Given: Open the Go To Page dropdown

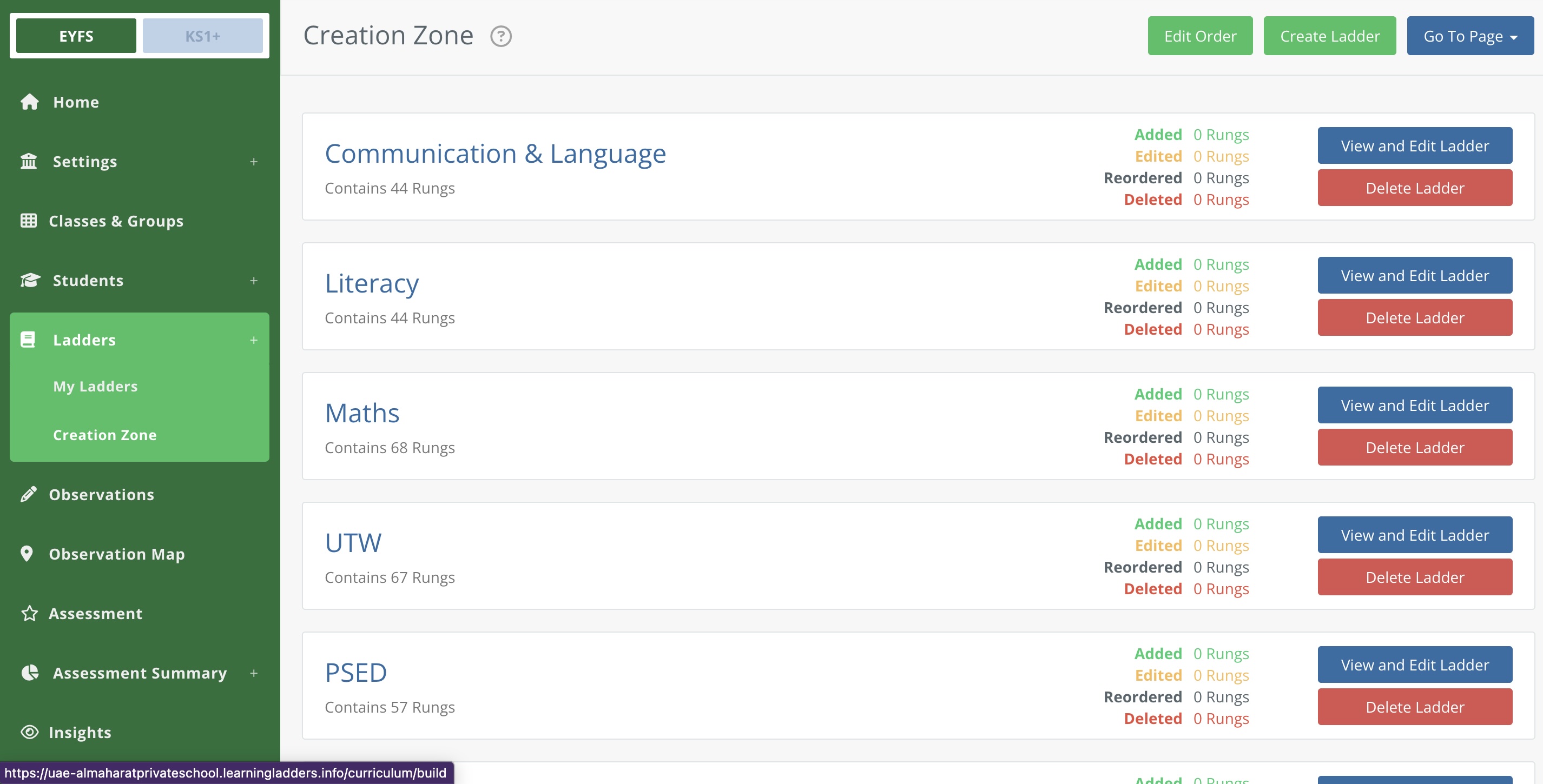Looking at the screenshot, I should coord(1469,36).
